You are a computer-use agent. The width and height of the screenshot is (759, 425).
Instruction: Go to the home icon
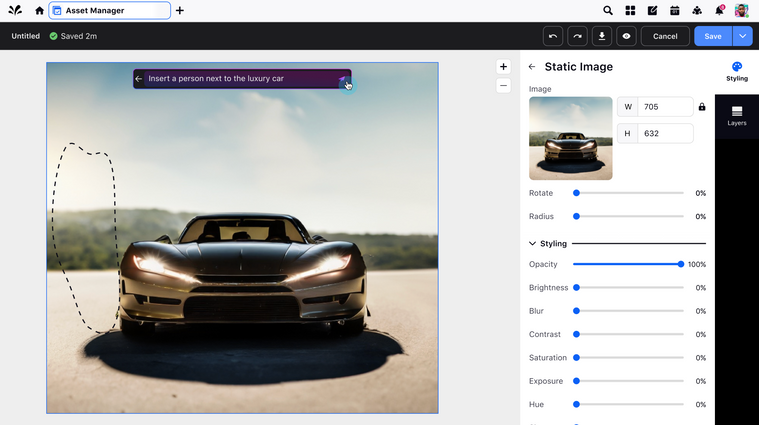(39, 11)
